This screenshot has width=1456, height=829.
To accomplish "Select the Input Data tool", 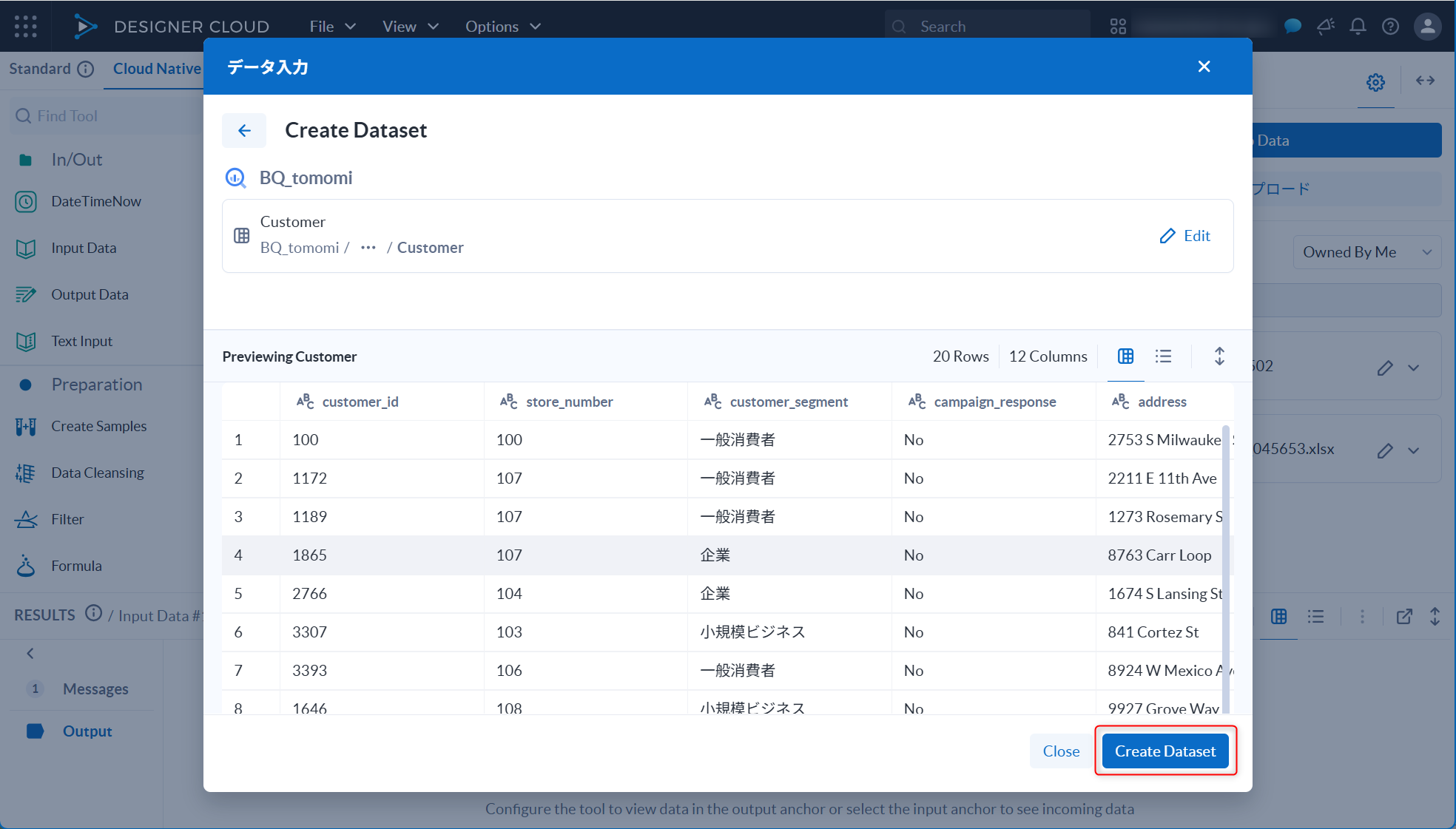I will tap(84, 248).
